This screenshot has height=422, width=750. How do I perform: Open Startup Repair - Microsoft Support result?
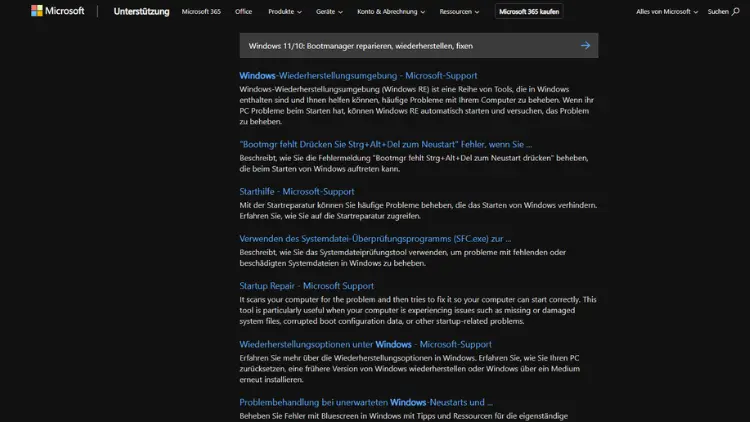pos(307,286)
